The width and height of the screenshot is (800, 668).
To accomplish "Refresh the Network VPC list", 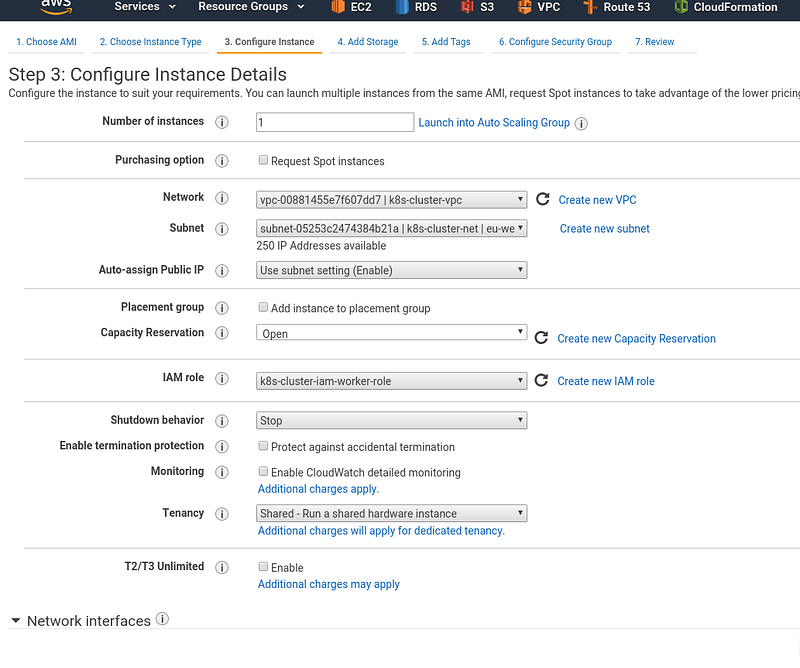I will point(542,199).
